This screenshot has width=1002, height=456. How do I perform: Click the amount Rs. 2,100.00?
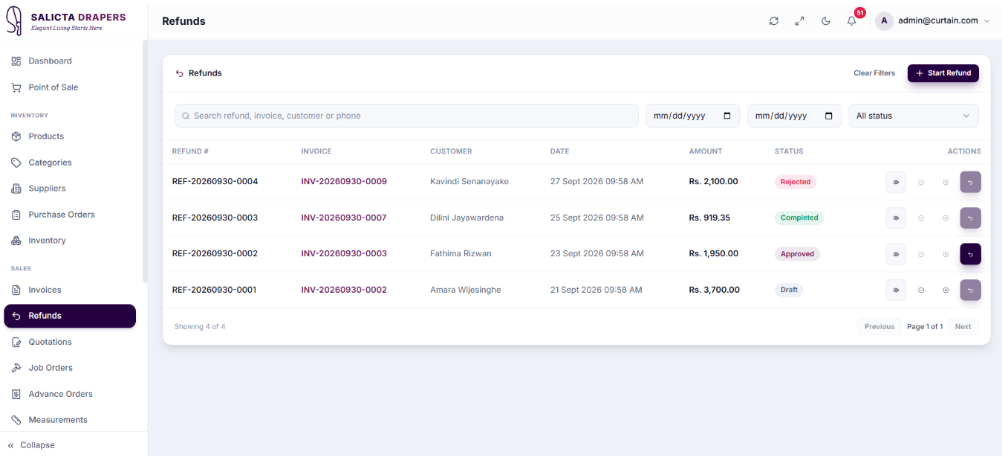pyautogui.click(x=713, y=182)
